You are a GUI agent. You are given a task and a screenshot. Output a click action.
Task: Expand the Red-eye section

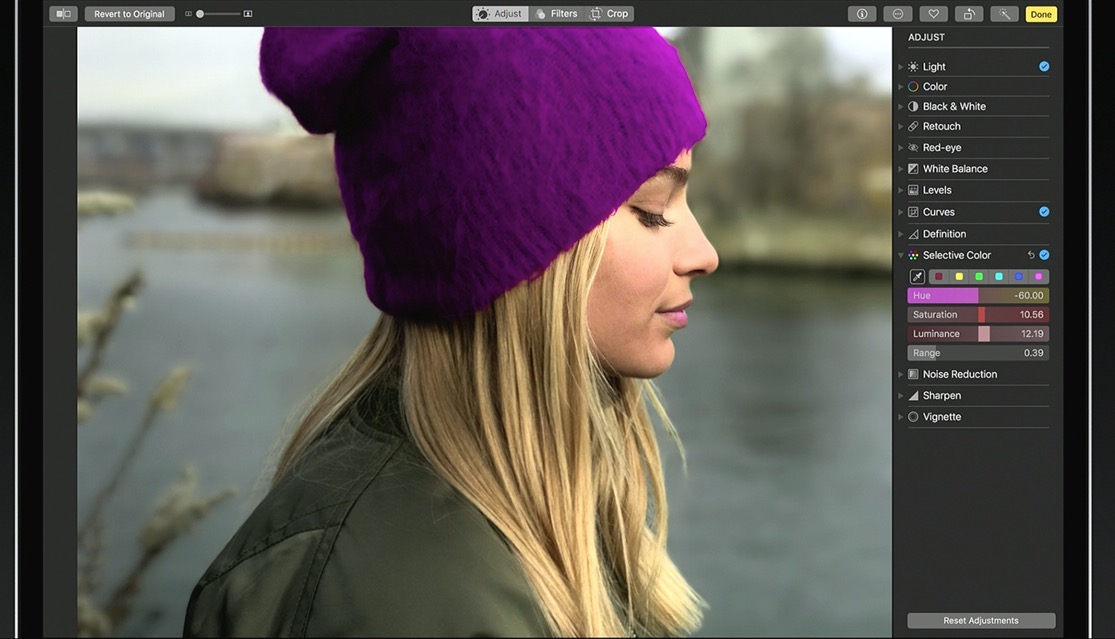click(900, 148)
